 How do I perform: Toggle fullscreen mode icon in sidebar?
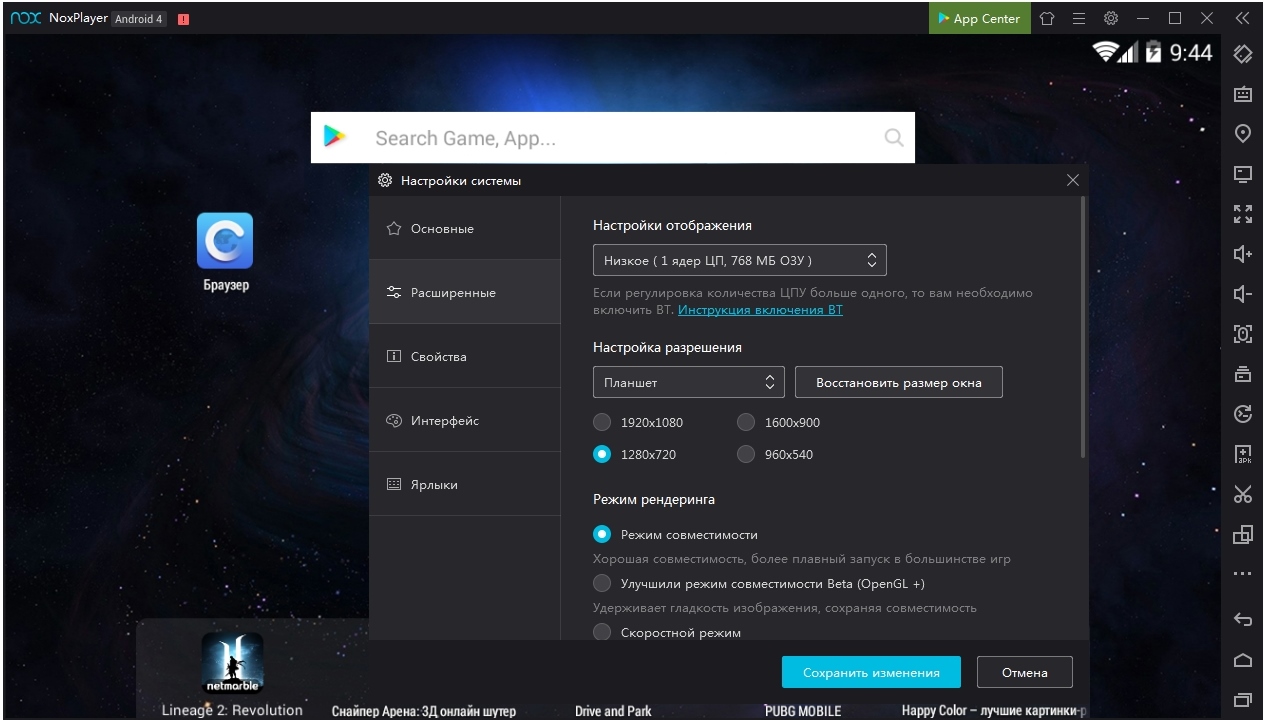(x=1243, y=214)
